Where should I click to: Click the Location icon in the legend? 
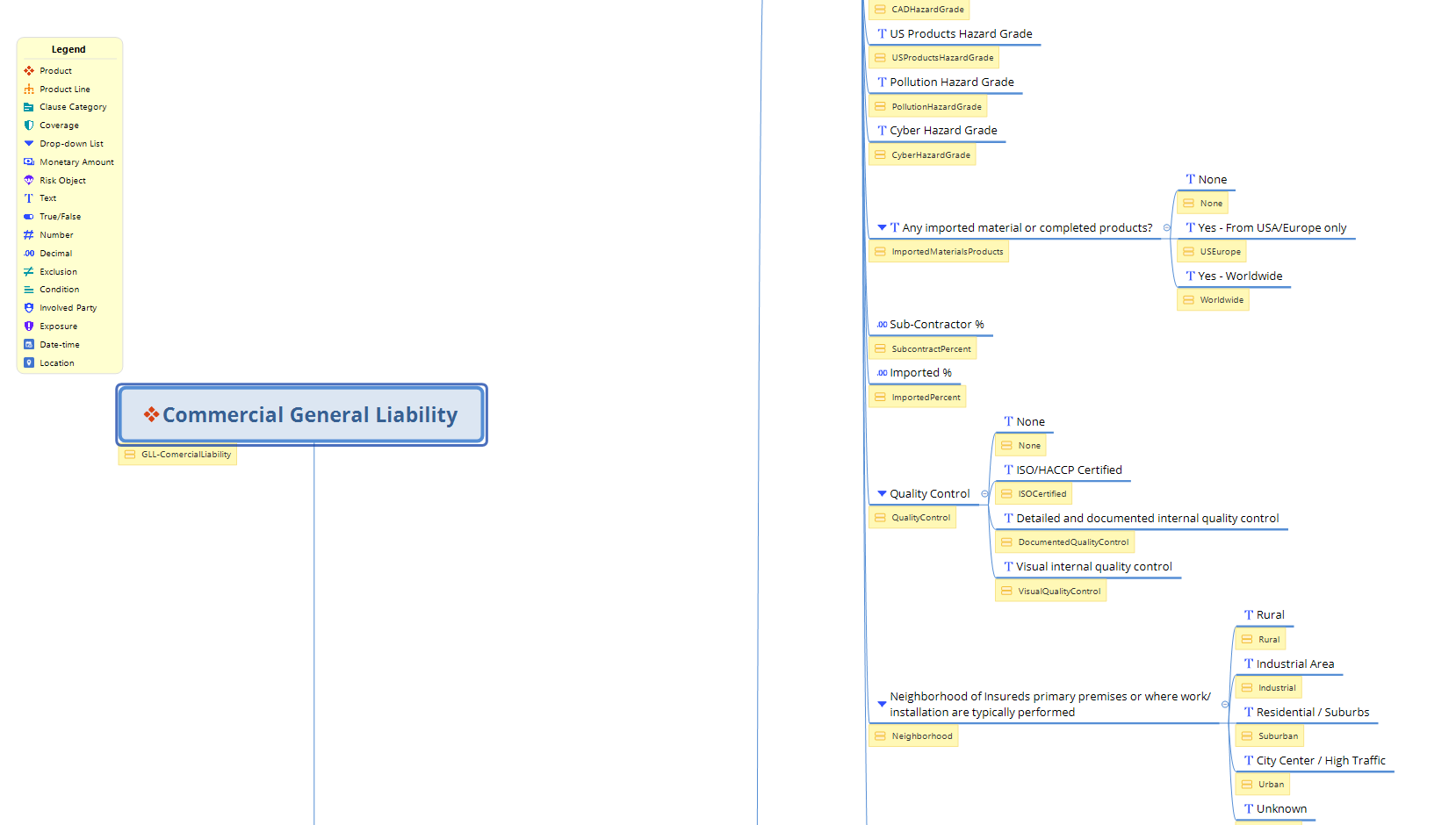click(x=29, y=362)
